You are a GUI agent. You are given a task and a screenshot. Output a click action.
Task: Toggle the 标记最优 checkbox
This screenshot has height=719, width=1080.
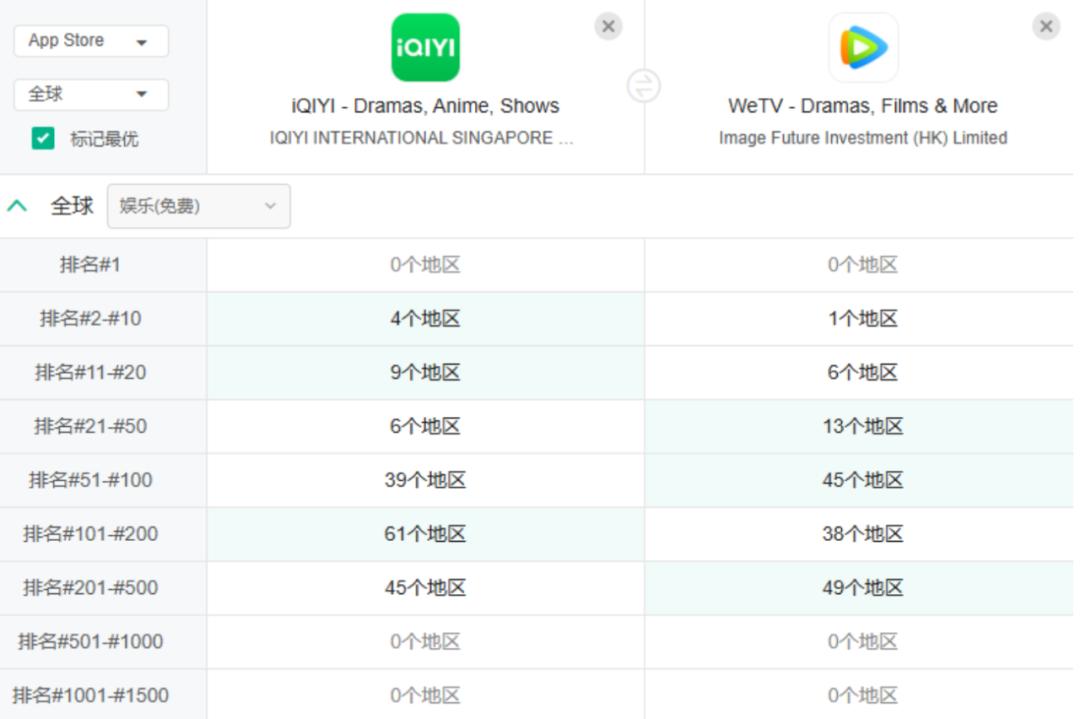[x=43, y=138]
